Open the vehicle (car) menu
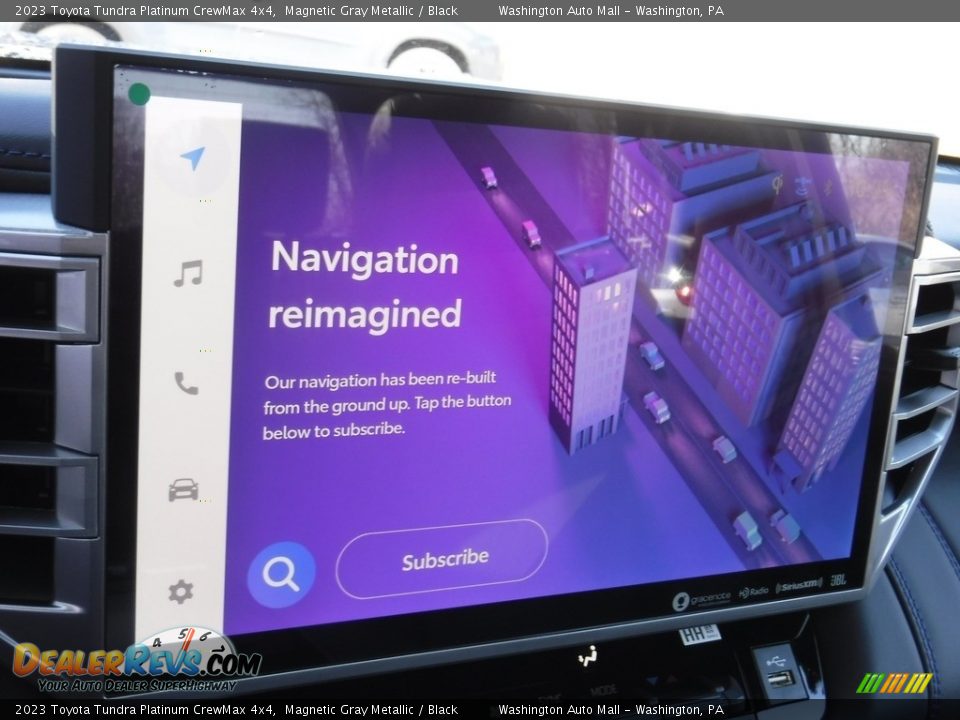This screenshot has height=720, width=960. click(x=184, y=490)
